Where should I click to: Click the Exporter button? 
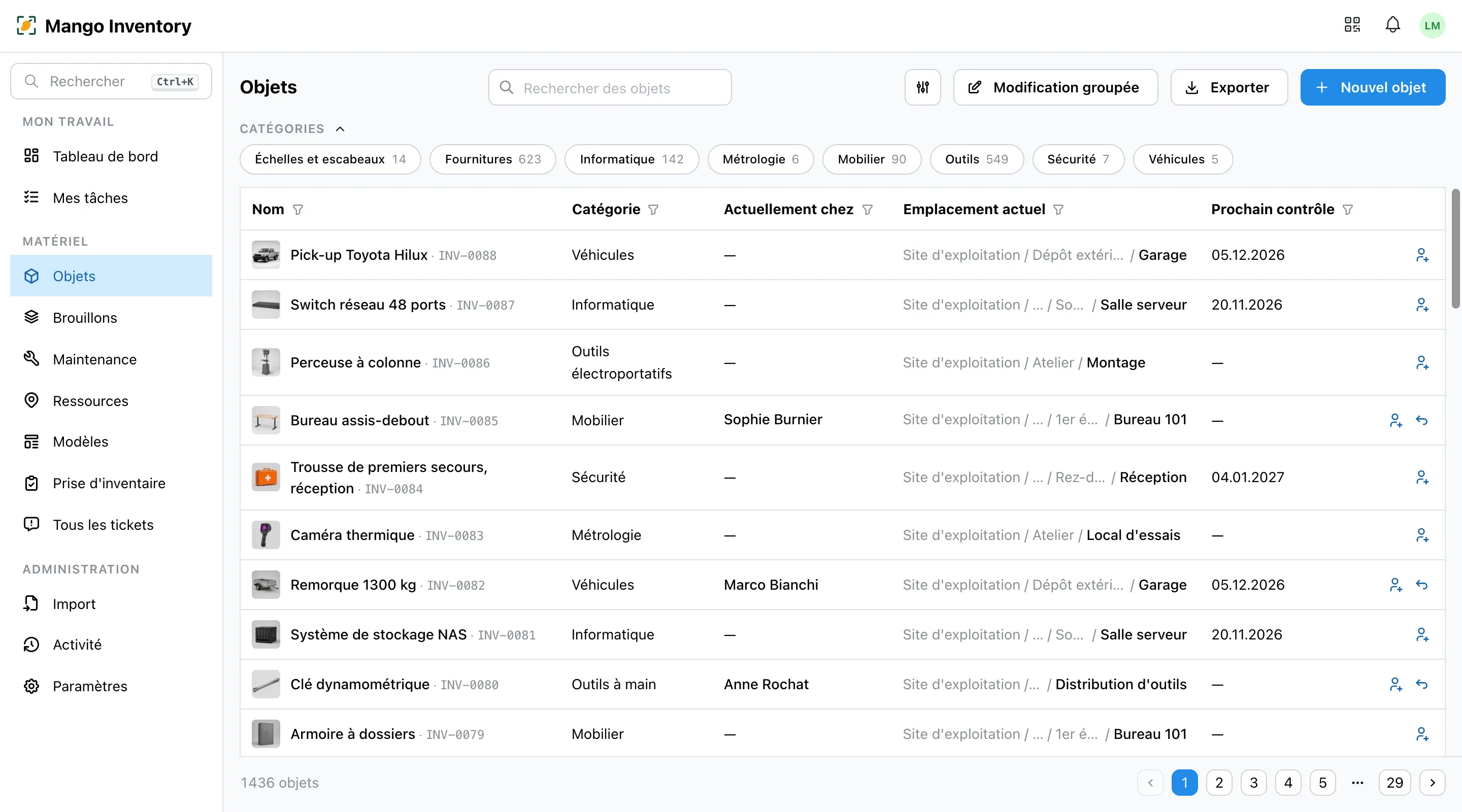coord(1228,87)
